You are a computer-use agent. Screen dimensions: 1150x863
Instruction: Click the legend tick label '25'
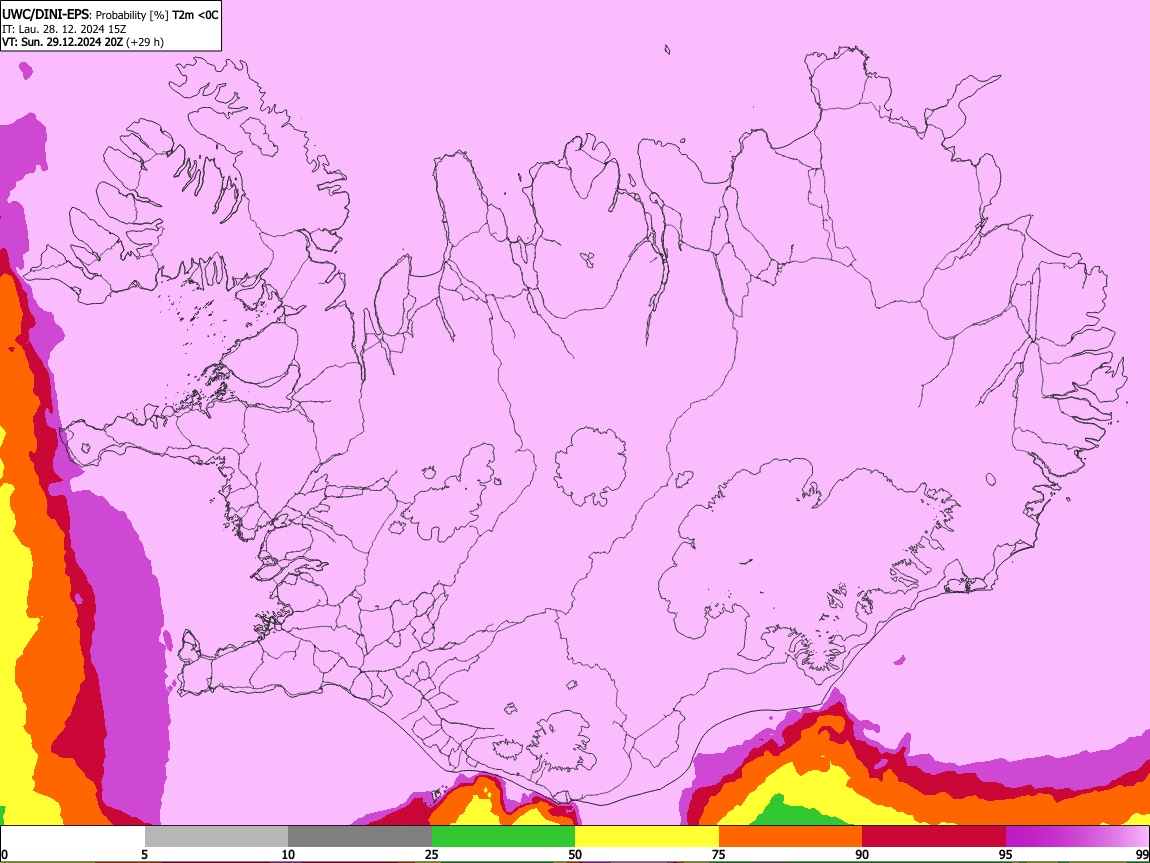pyautogui.click(x=432, y=854)
